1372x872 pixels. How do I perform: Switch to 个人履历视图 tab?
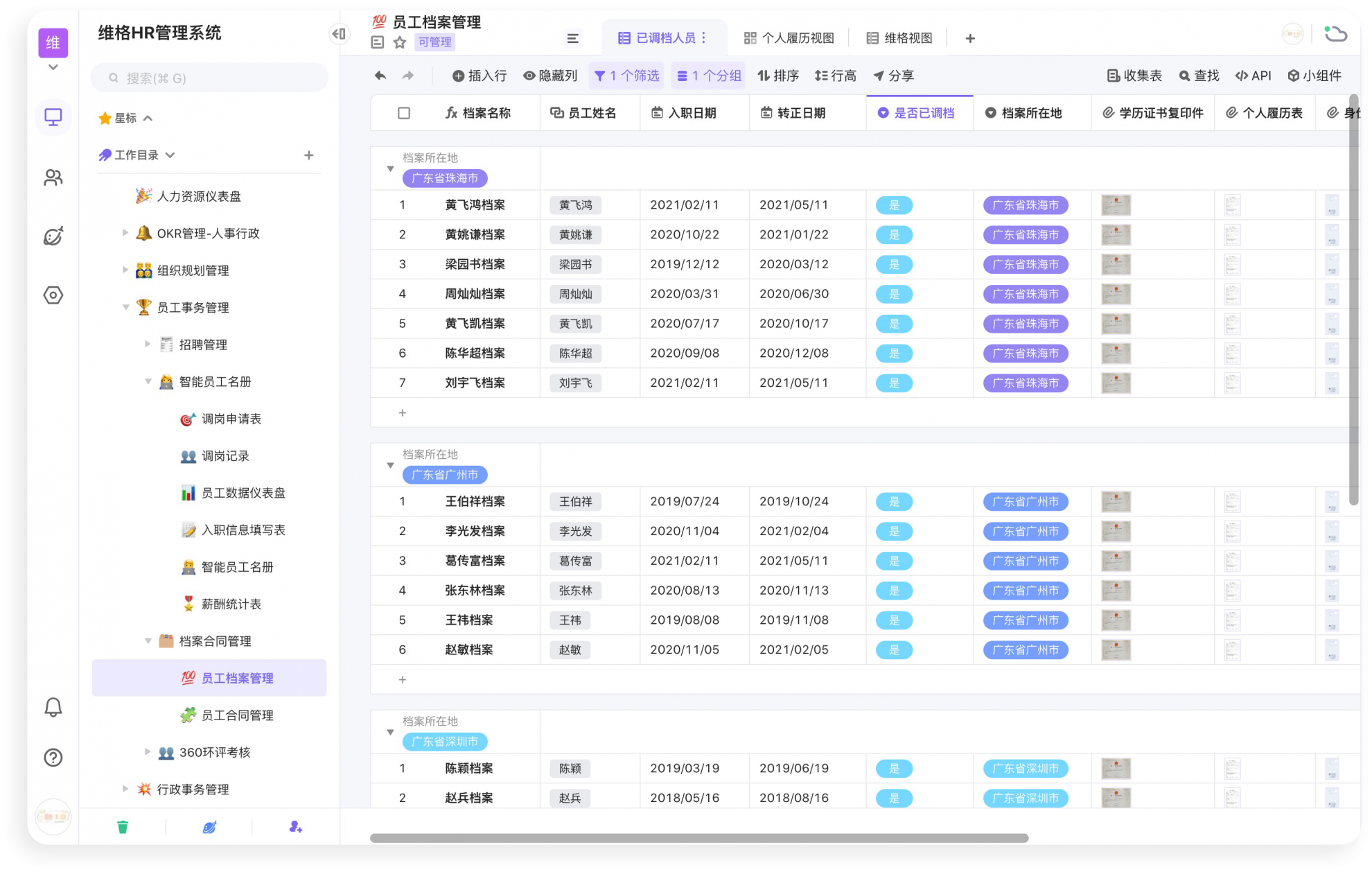click(789, 38)
